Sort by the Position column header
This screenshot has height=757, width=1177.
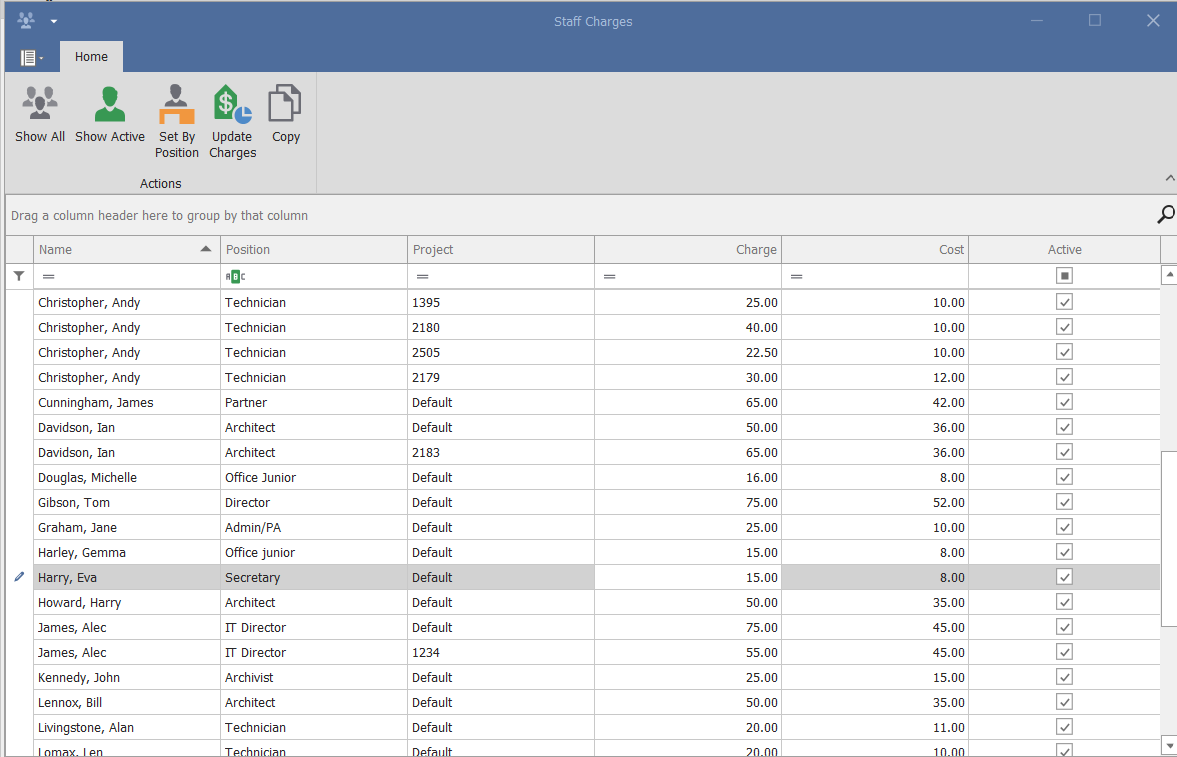(x=314, y=249)
